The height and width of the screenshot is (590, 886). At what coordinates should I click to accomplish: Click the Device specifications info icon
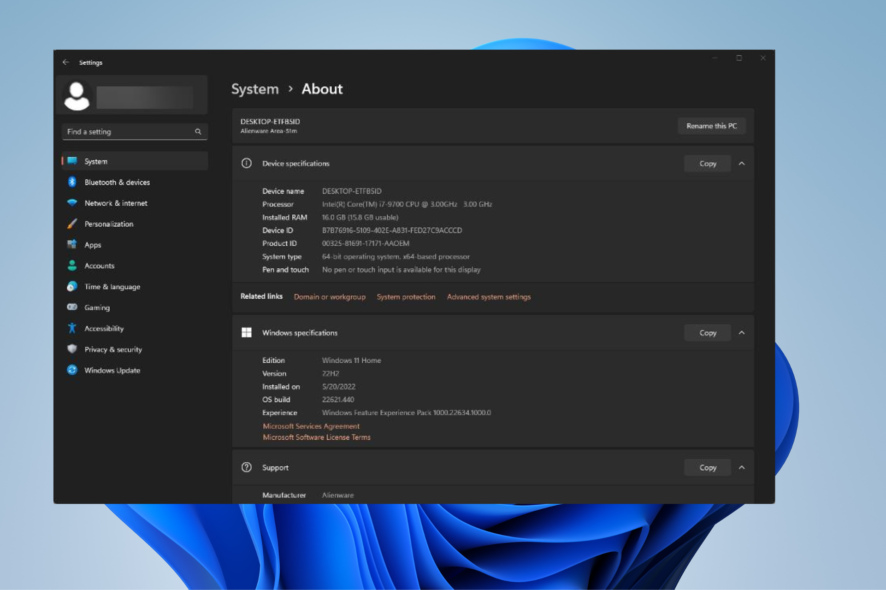(x=246, y=163)
